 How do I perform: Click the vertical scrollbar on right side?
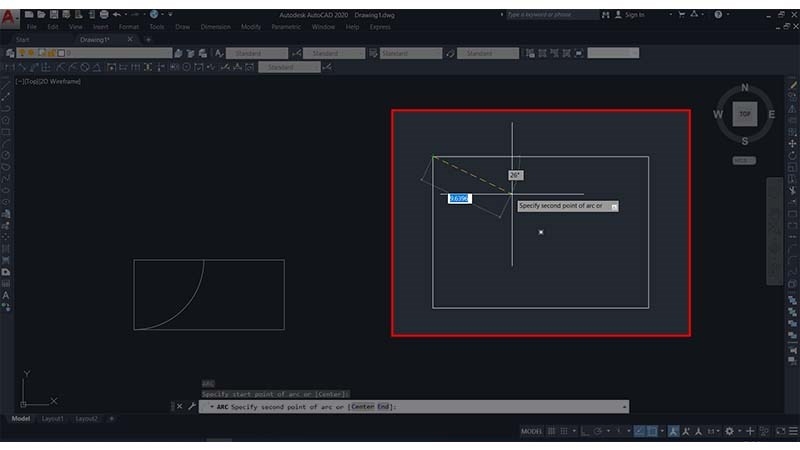pos(774,231)
